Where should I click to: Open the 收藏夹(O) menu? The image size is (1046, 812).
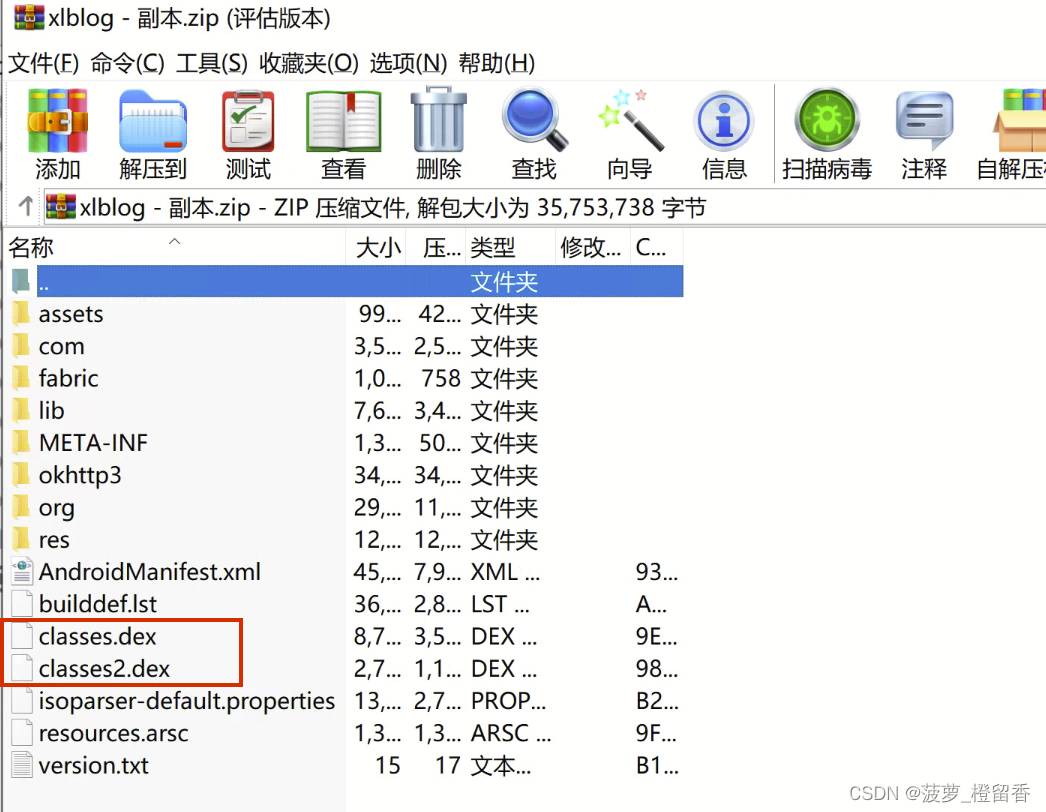(309, 63)
